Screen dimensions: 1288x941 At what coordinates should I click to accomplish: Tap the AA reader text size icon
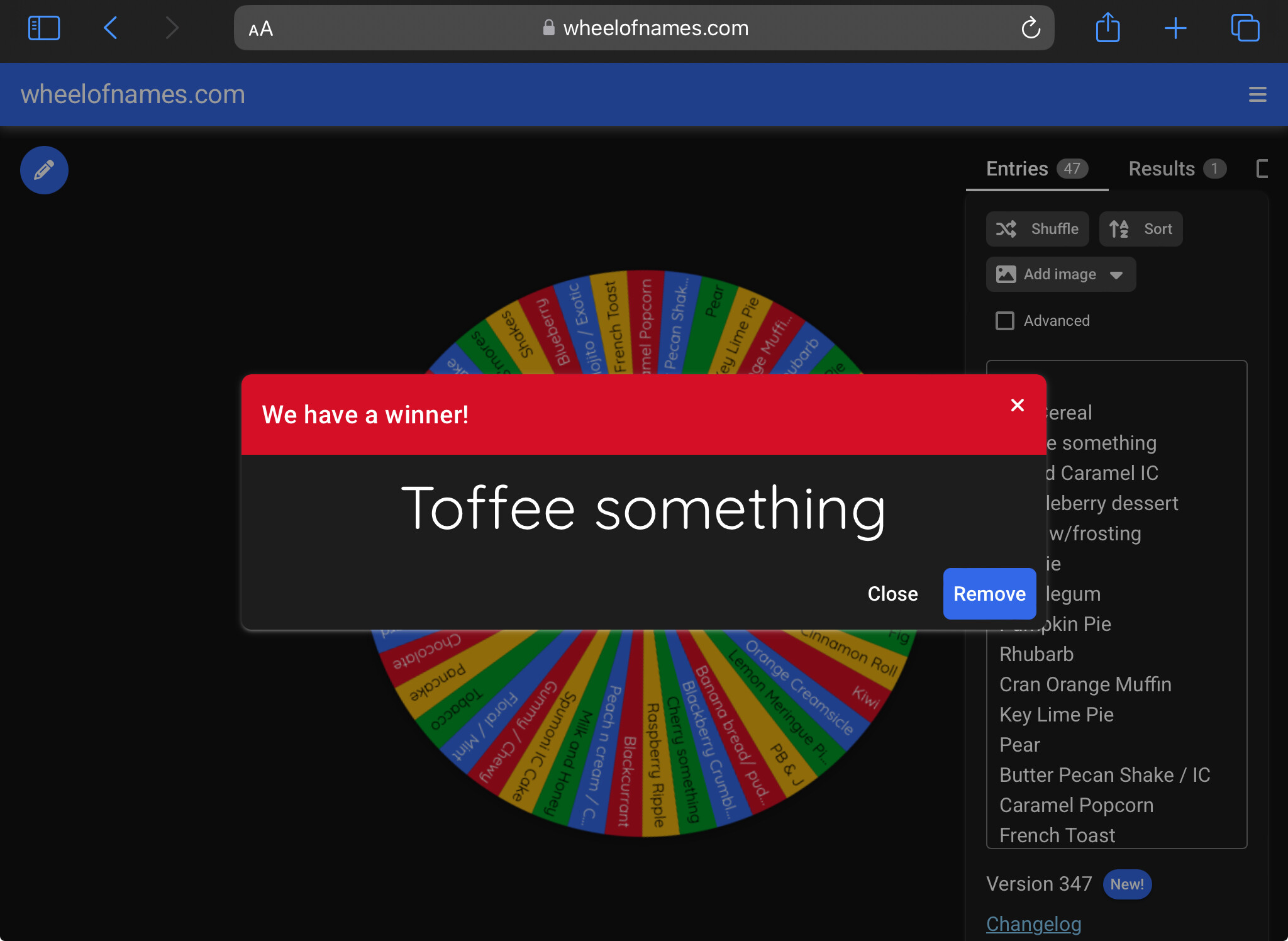260,29
